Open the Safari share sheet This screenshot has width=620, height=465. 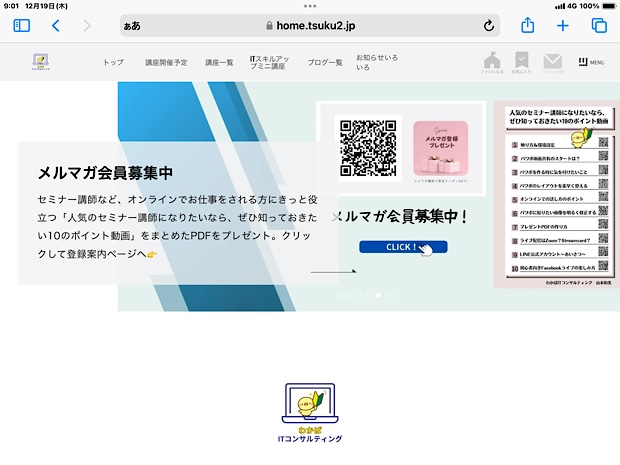(528, 26)
